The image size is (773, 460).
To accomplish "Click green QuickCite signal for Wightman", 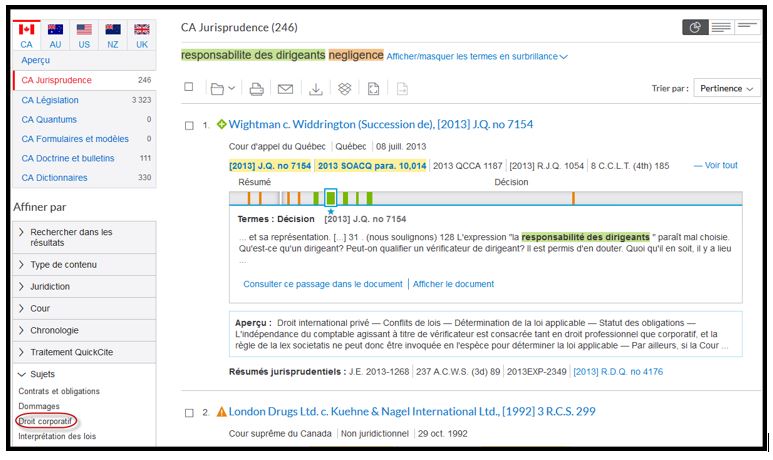I will point(221,124).
